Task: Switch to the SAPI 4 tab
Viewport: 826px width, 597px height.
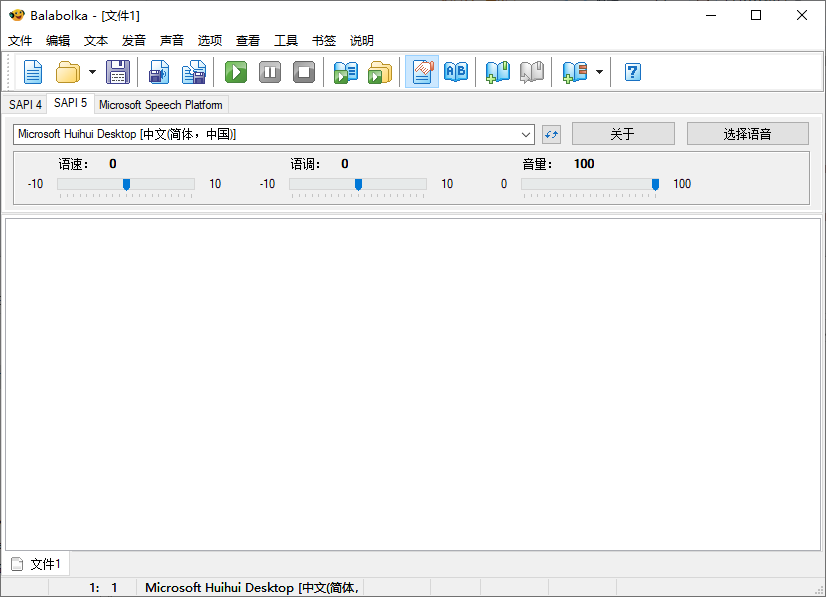Action: point(25,105)
